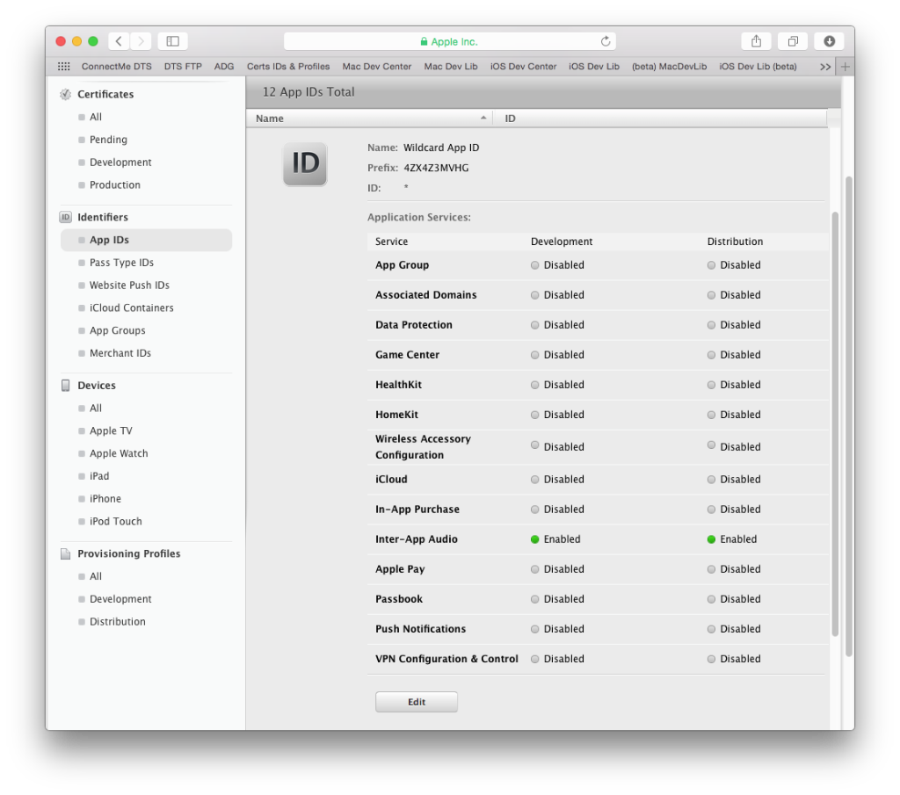The height and width of the screenshot is (795, 900).
Task: Reload page with the refresh icon
Action: (x=605, y=42)
